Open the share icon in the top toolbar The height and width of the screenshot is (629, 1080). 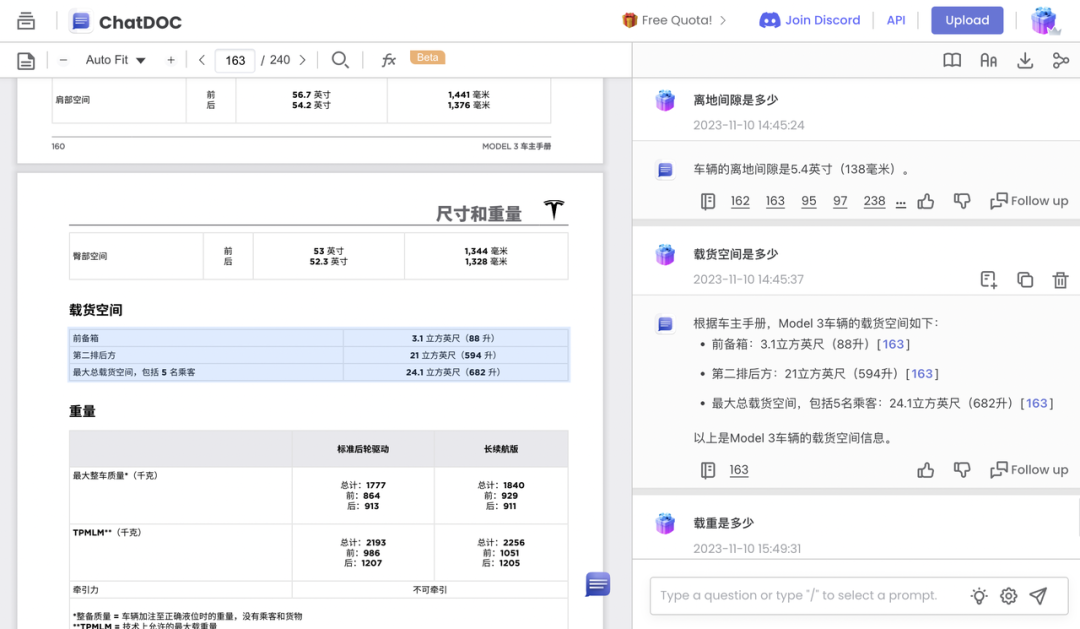tap(1060, 60)
